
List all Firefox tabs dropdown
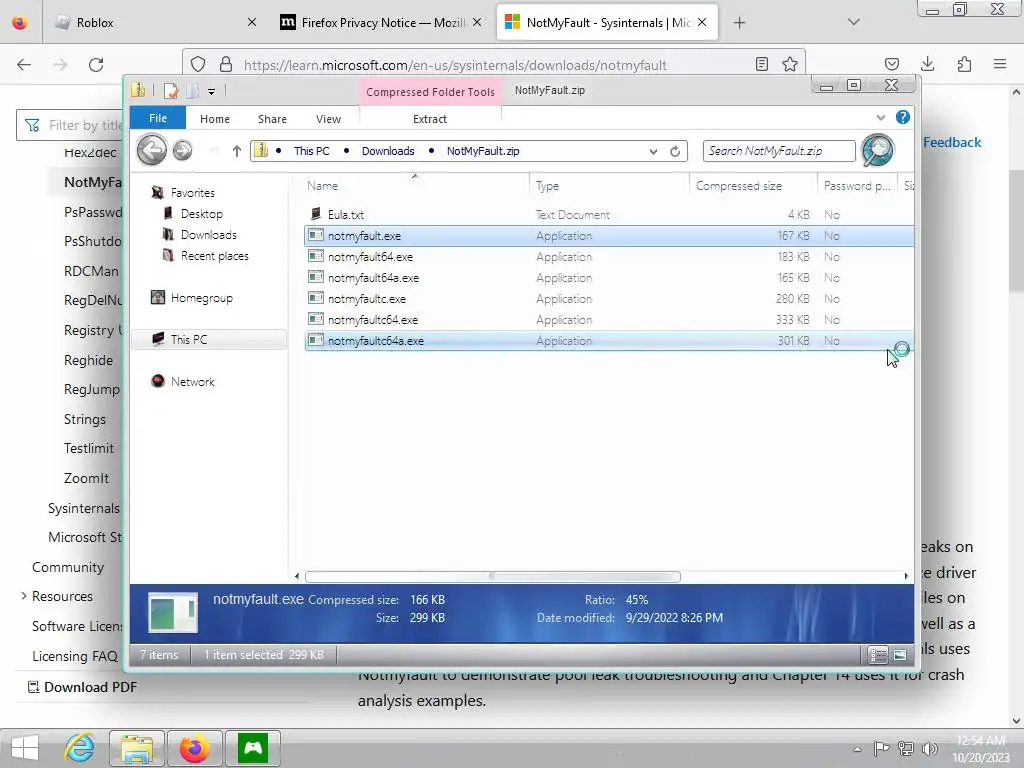pos(854,22)
